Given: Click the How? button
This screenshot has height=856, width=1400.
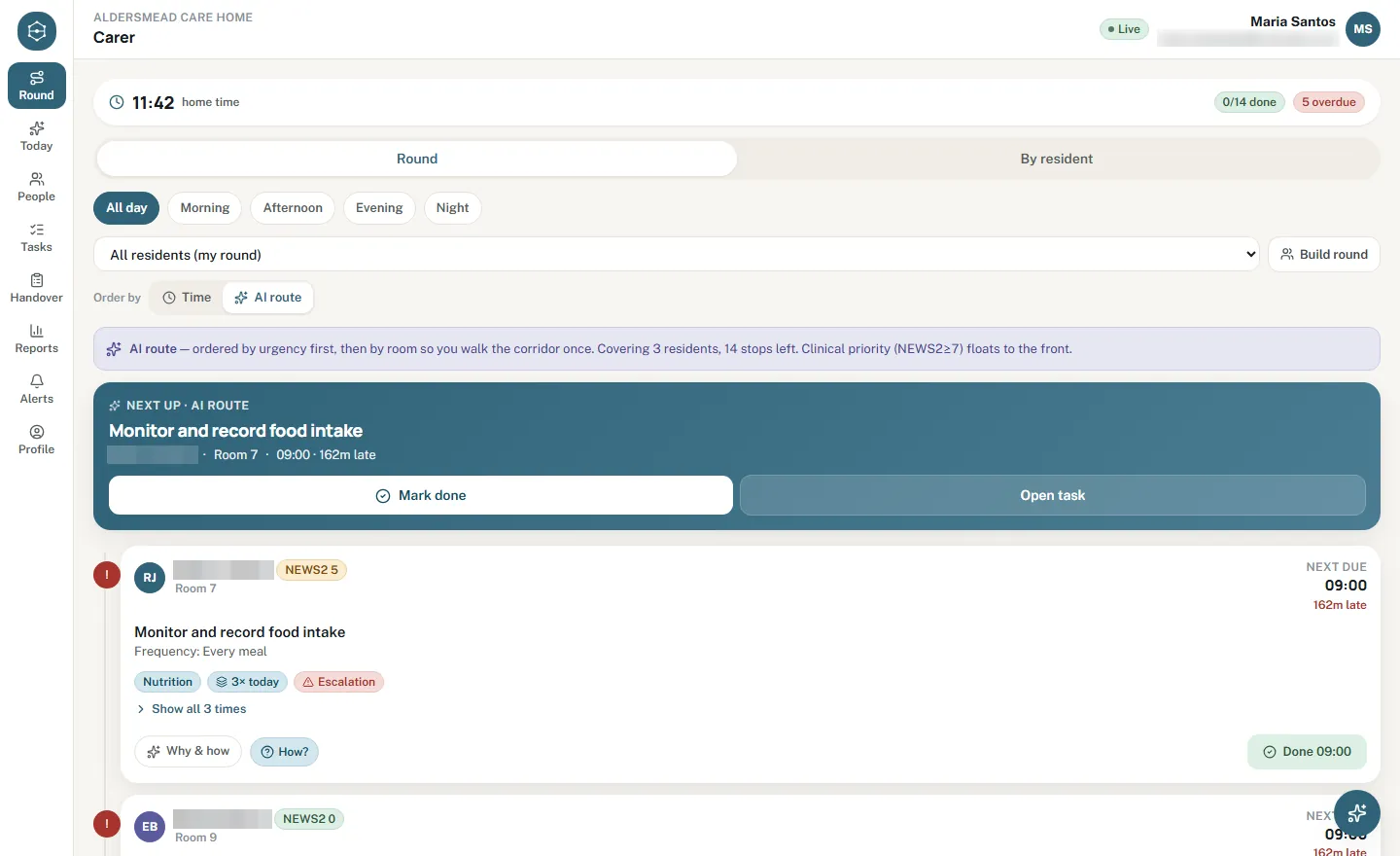Looking at the screenshot, I should (285, 752).
